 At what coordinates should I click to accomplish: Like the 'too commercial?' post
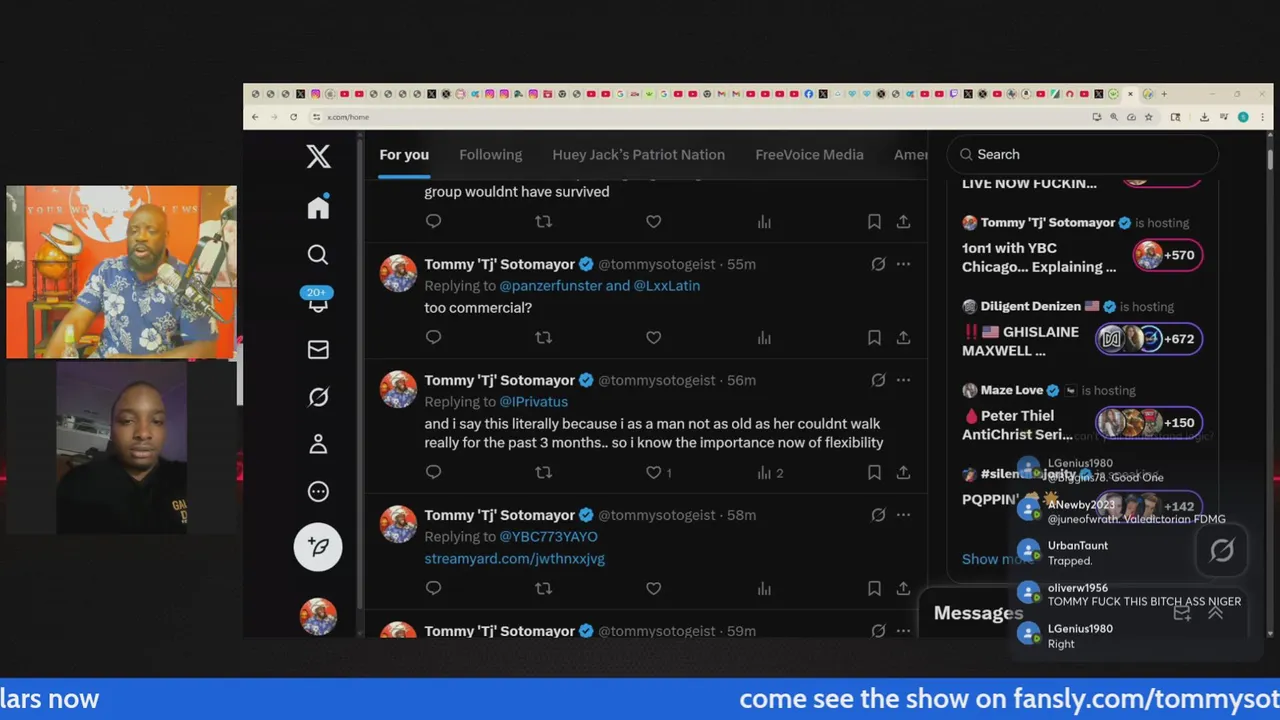(653, 337)
